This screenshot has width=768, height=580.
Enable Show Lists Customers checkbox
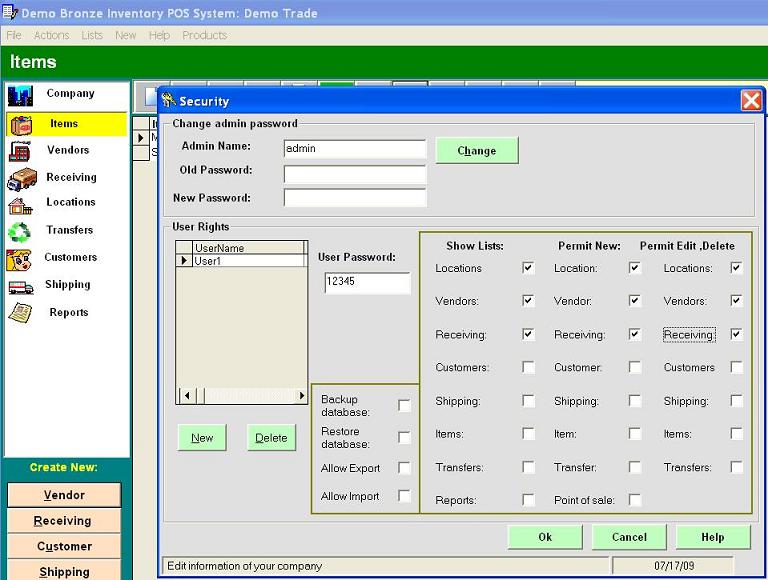528,367
